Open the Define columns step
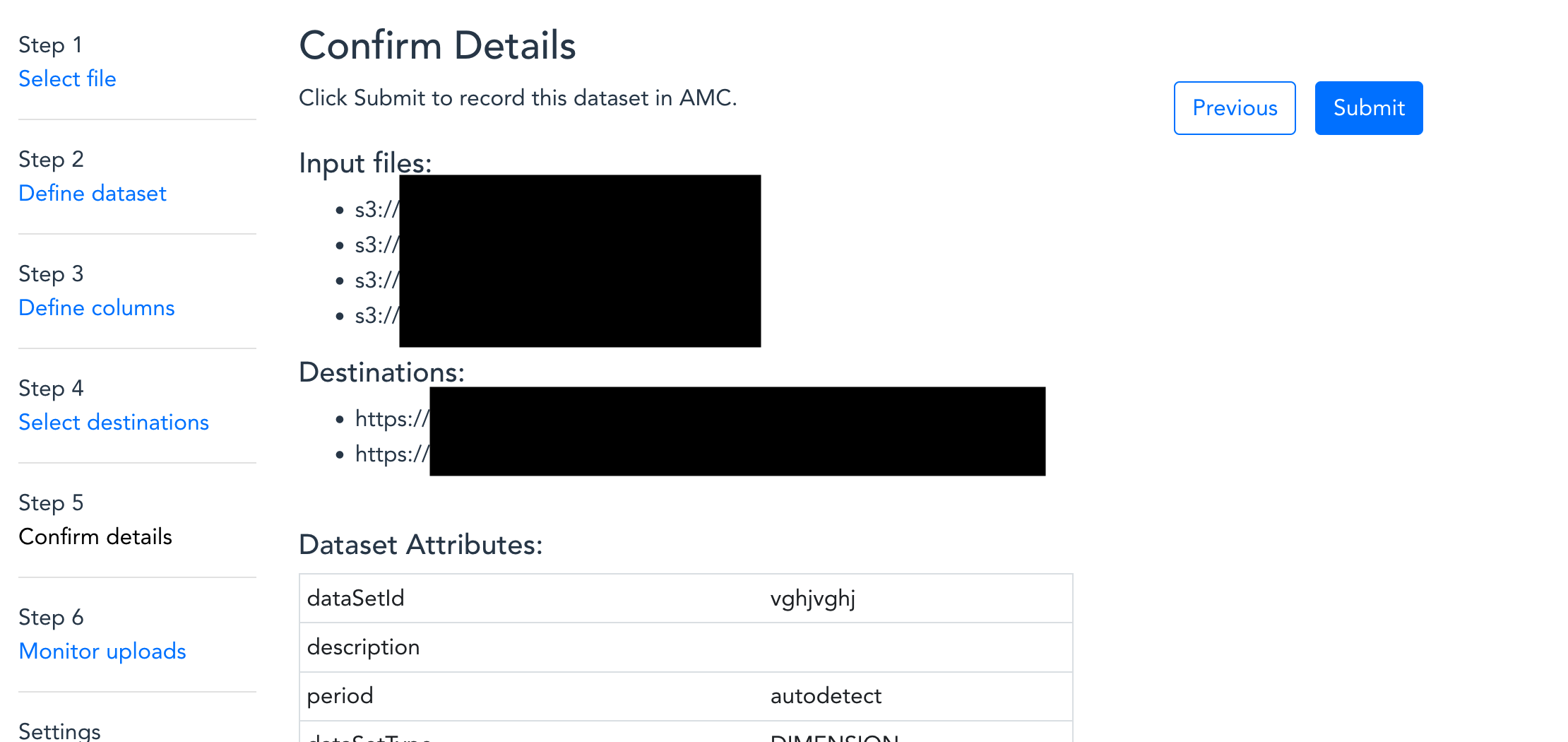The width and height of the screenshot is (1568, 742). pos(97,307)
